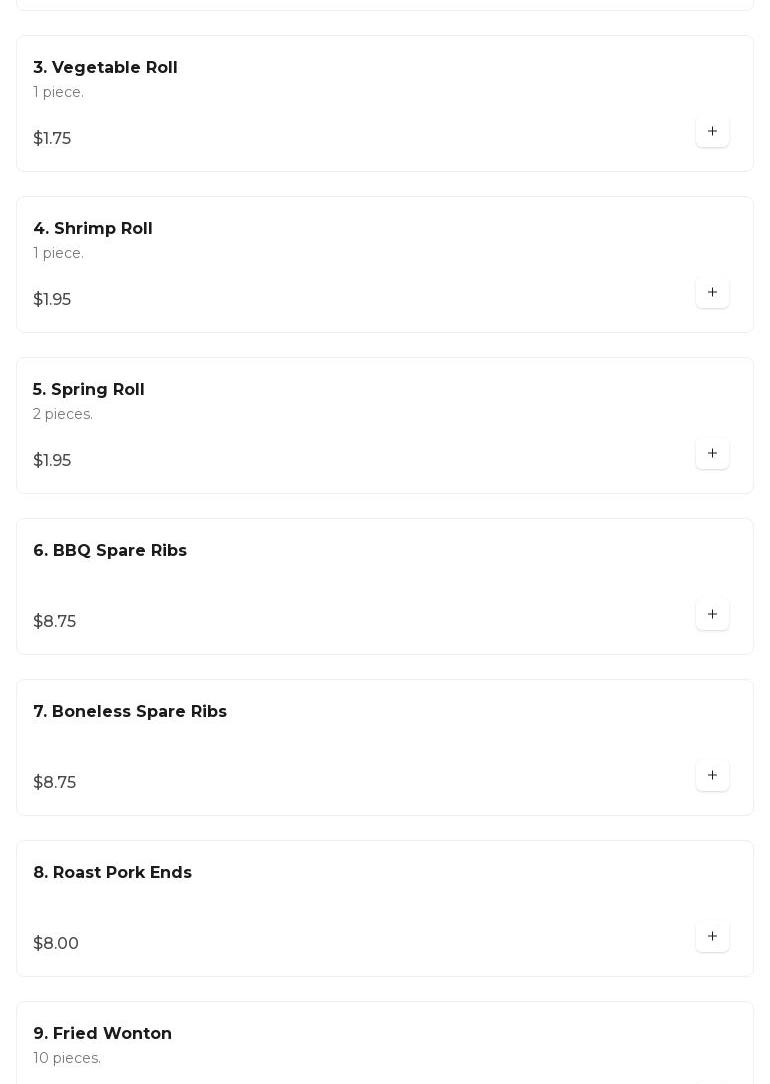This screenshot has height=1084, width=770.
Task: Open the 5. Spring Roll item
Action: [89, 390]
